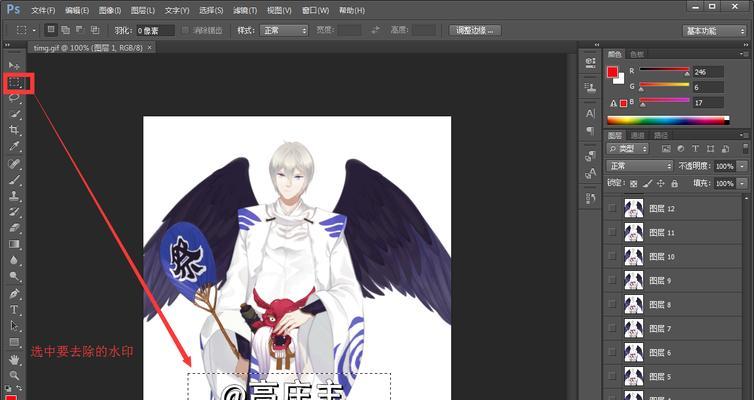The width and height of the screenshot is (754, 400).
Task: Open the 样式 style dropdown
Action: [284, 30]
